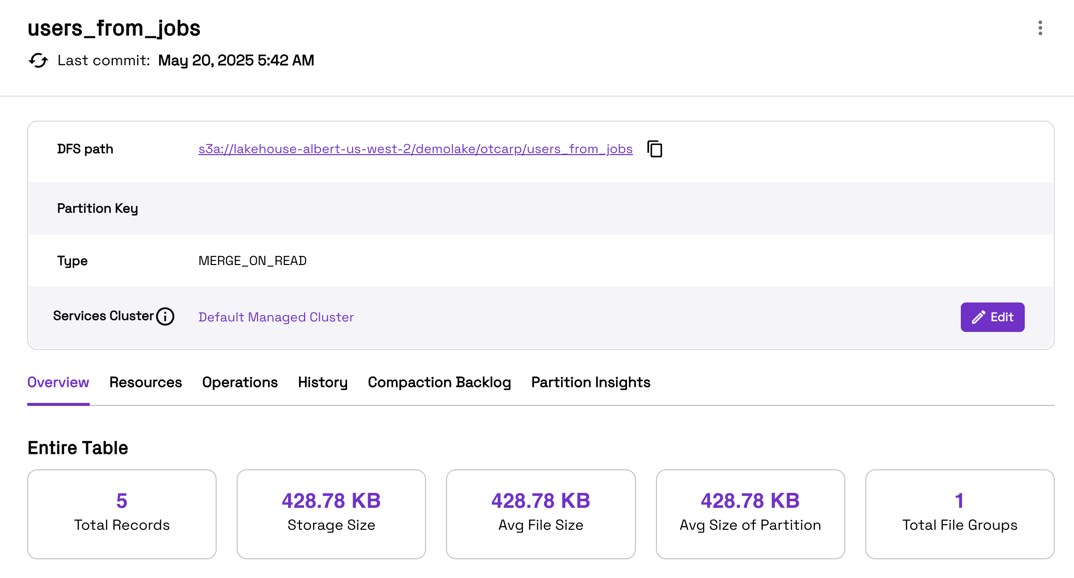Open the Default Managed Cluster link
This screenshot has width=1074, height=578.
click(276, 317)
